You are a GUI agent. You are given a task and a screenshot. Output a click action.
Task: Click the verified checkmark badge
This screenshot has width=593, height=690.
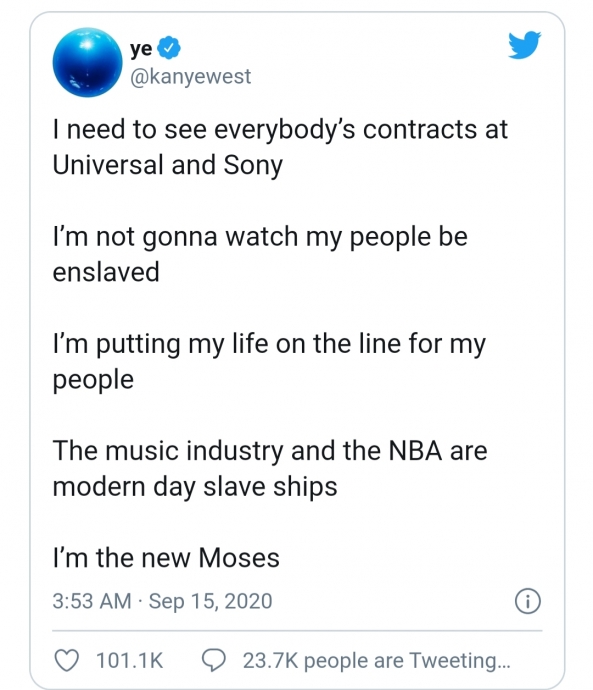169,48
